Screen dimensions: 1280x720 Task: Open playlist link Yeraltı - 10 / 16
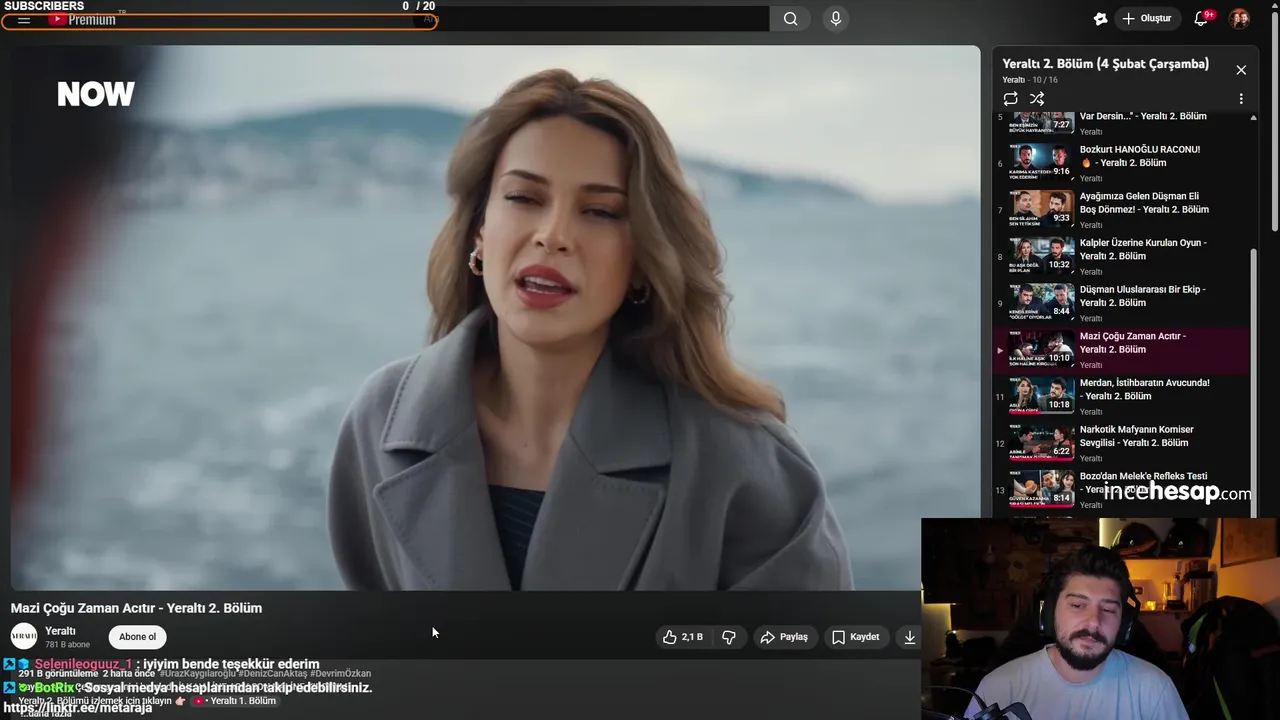point(1030,80)
